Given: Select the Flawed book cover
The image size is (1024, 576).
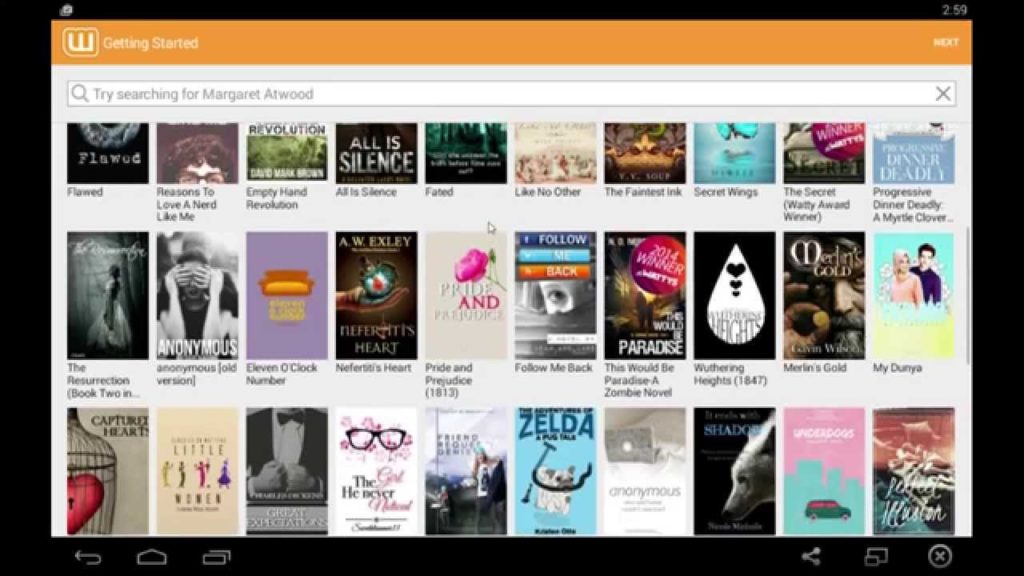Looking at the screenshot, I should tap(108, 153).
